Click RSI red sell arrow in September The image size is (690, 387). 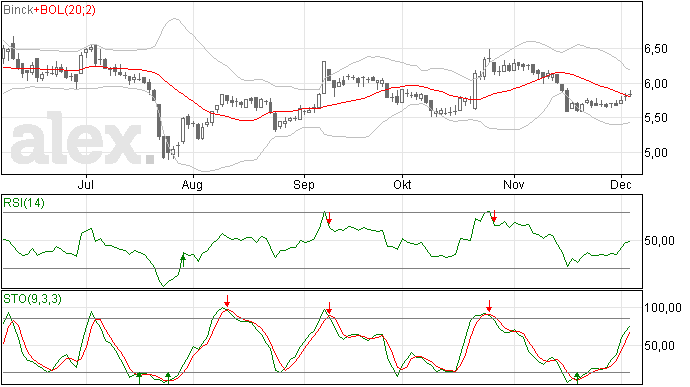329,218
